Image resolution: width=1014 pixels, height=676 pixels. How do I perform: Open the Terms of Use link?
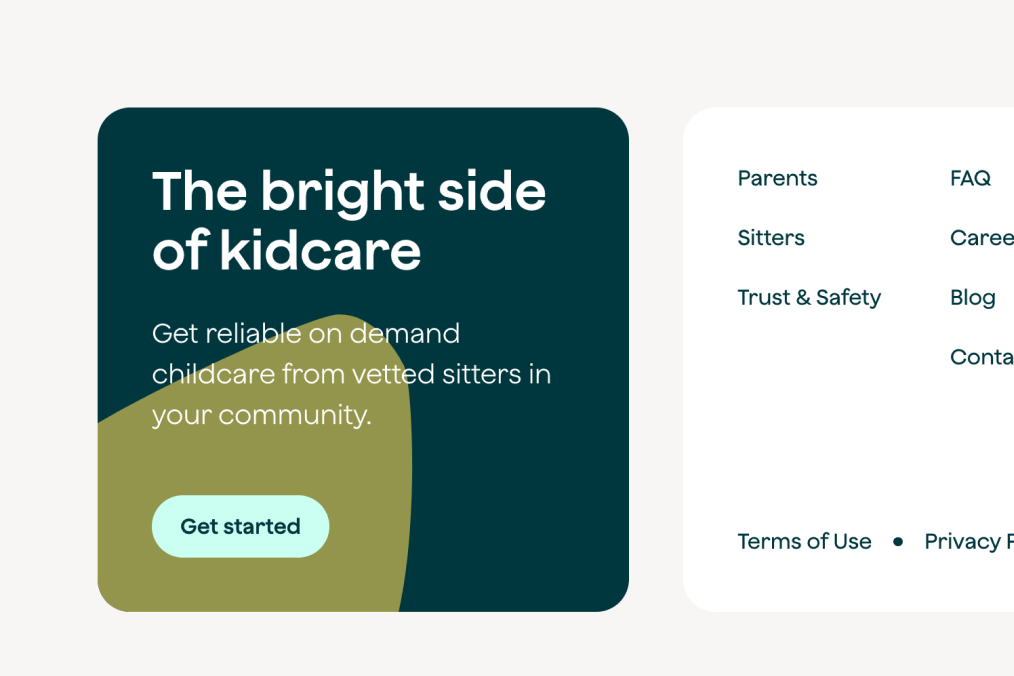(x=804, y=541)
